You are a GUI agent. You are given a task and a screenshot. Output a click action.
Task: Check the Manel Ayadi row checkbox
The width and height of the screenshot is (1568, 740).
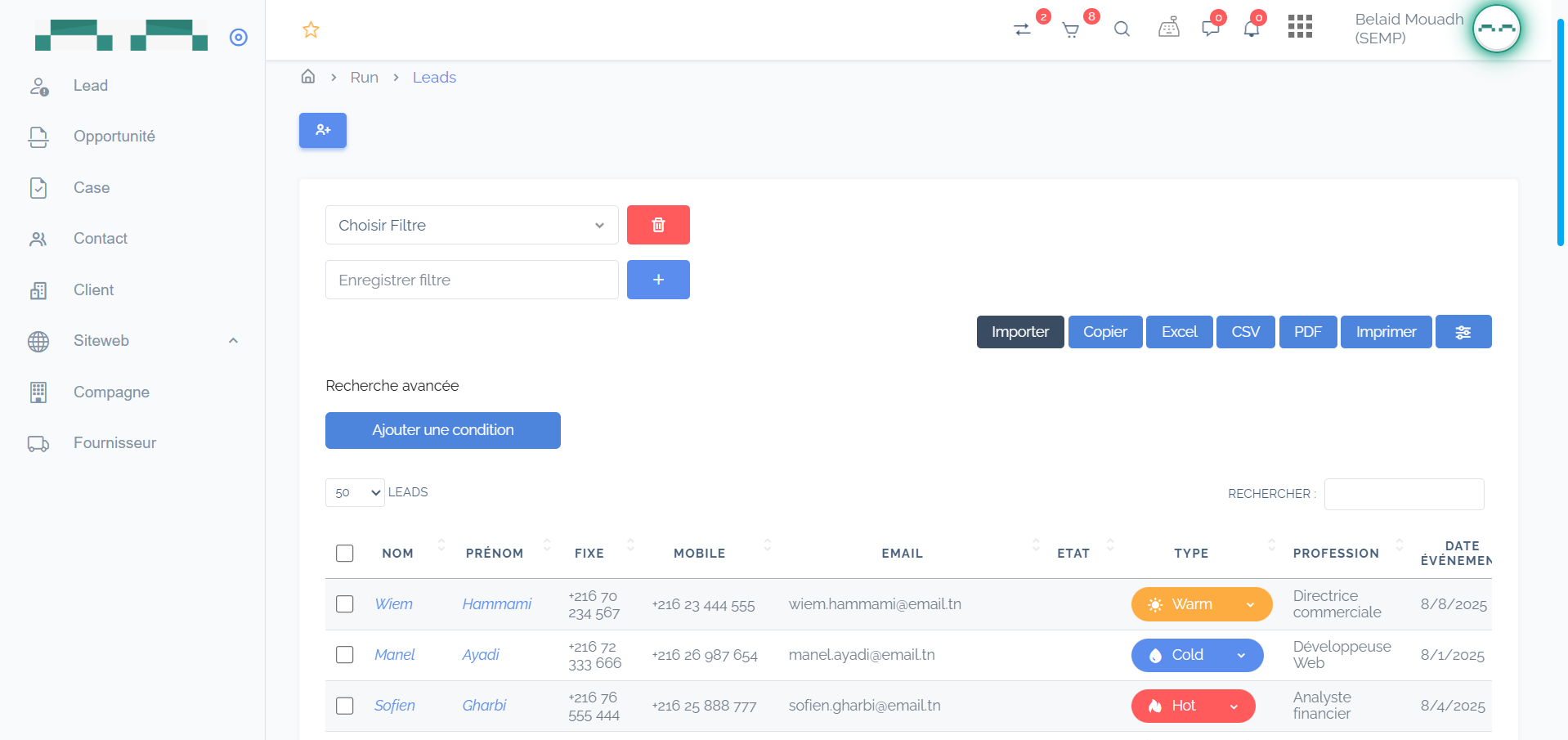(345, 655)
